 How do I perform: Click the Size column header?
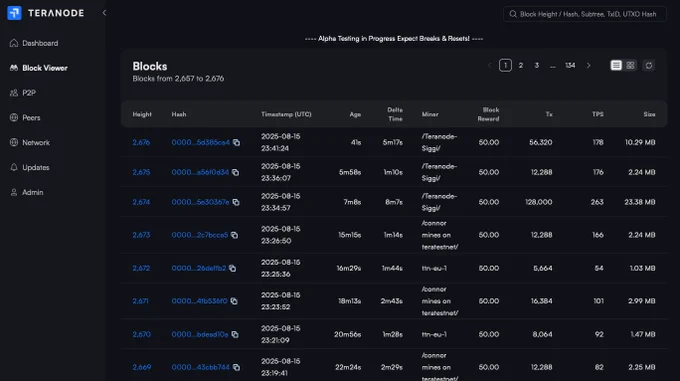pyautogui.click(x=649, y=114)
